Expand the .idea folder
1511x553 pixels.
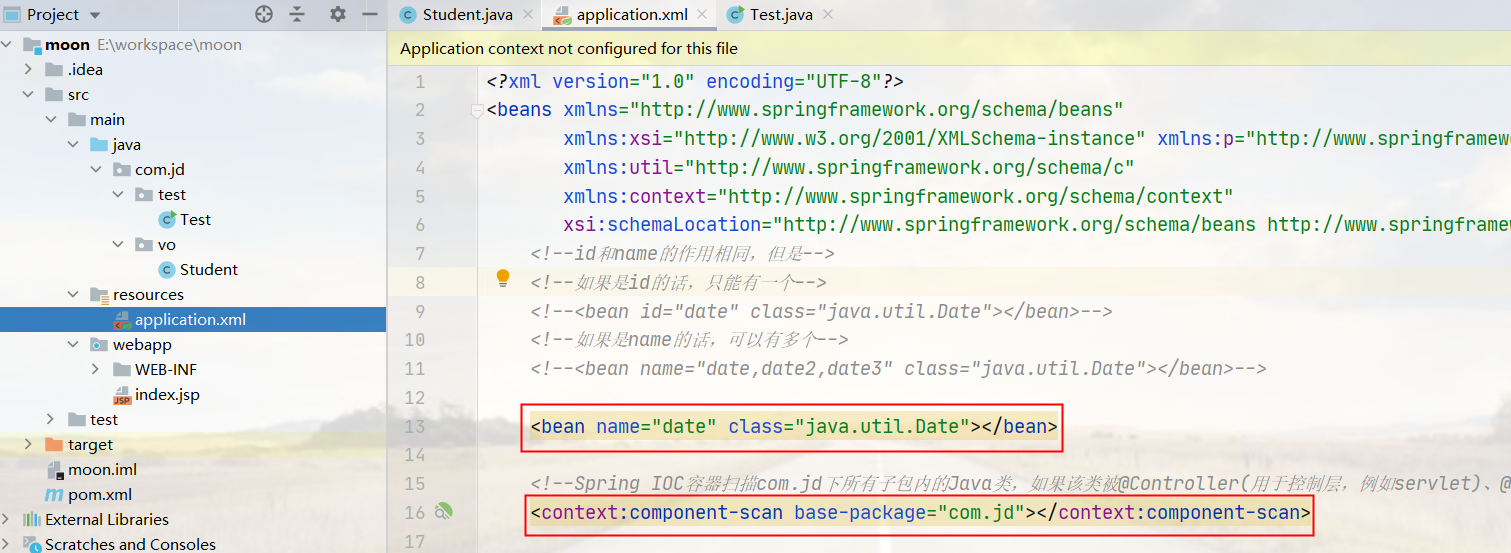29,70
